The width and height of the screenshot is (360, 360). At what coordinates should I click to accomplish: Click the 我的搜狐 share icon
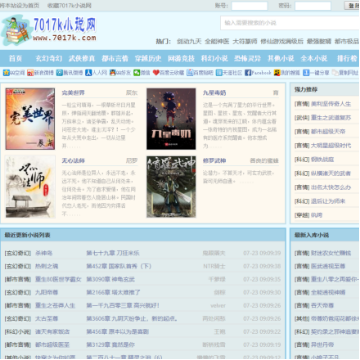277,72
